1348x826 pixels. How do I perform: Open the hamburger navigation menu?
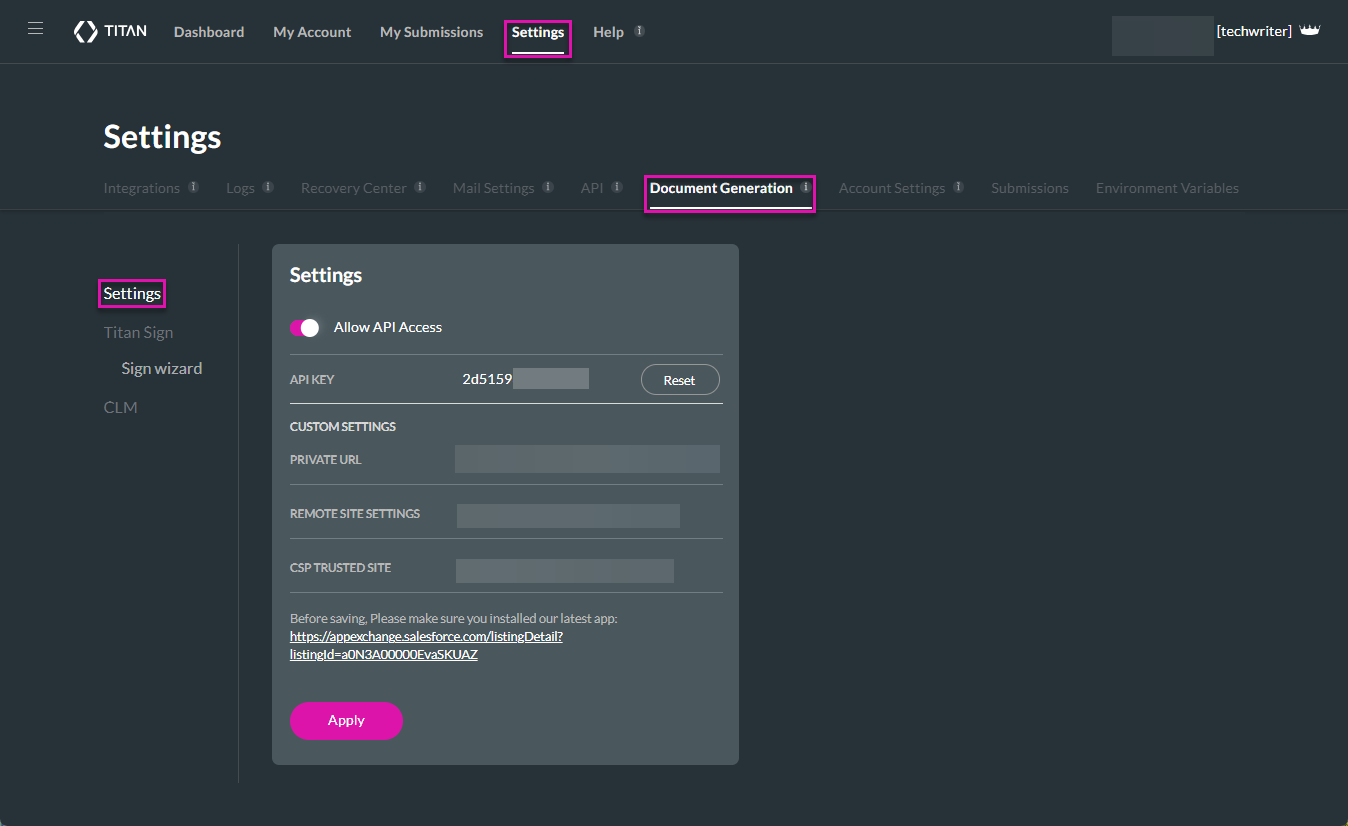pos(35,27)
